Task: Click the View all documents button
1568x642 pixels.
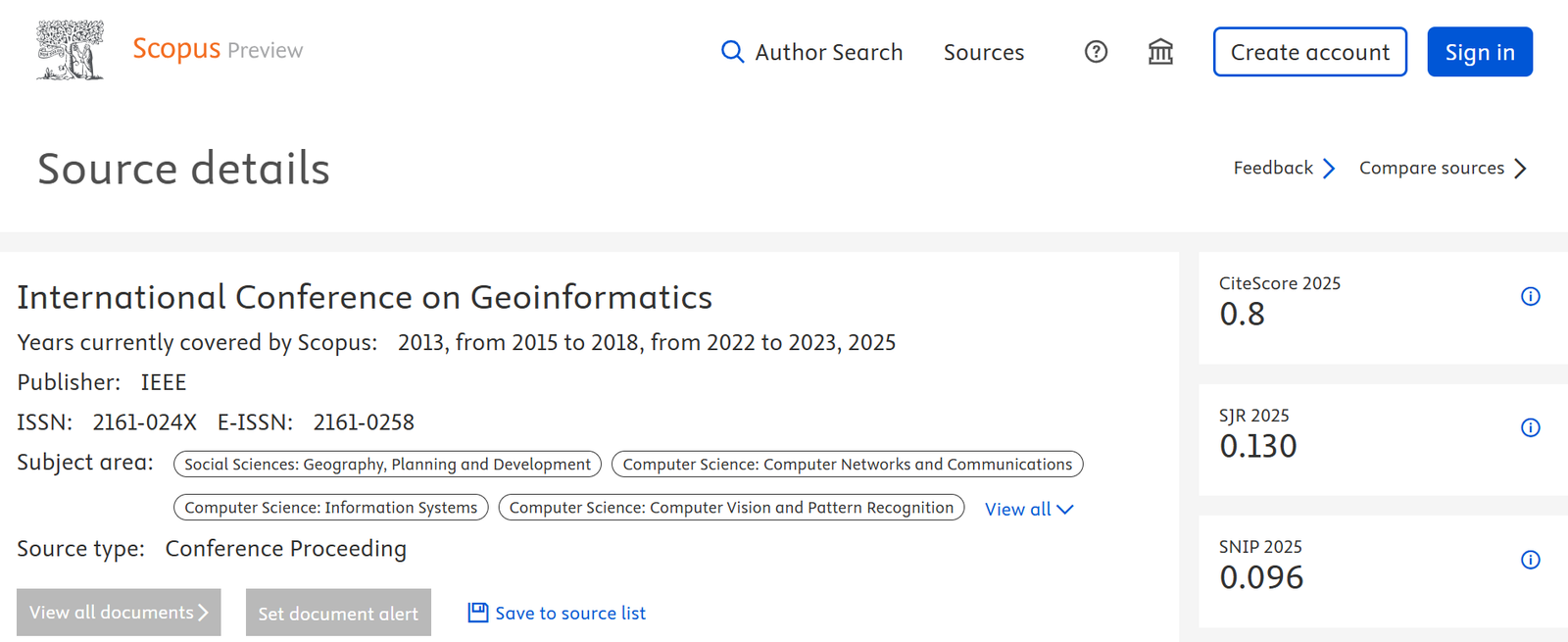Action: coord(119,613)
